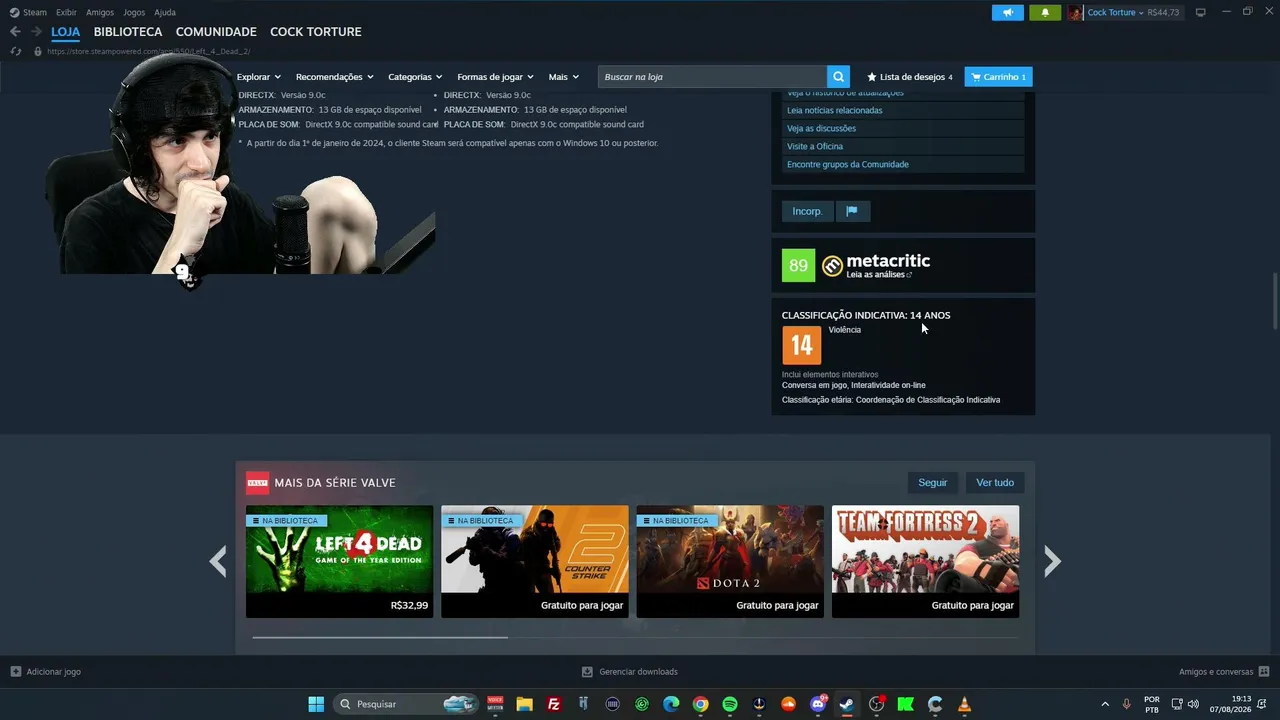Expand the Mais dropdown
Image resolution: width=1280 pixels, height=720 pixels.
[x=564, y=77]
